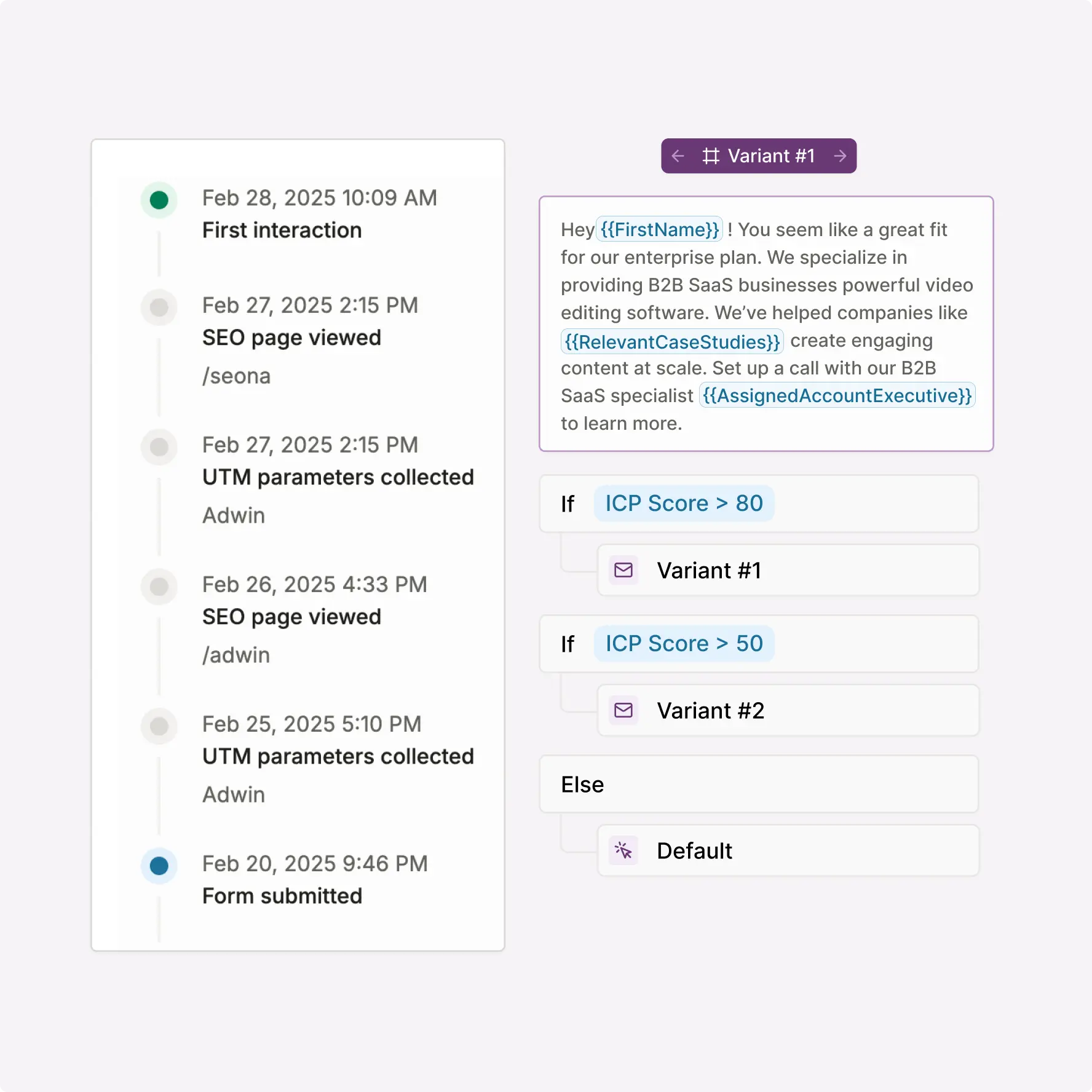
Task: Click into the email message text box
Action: [766, 324]
